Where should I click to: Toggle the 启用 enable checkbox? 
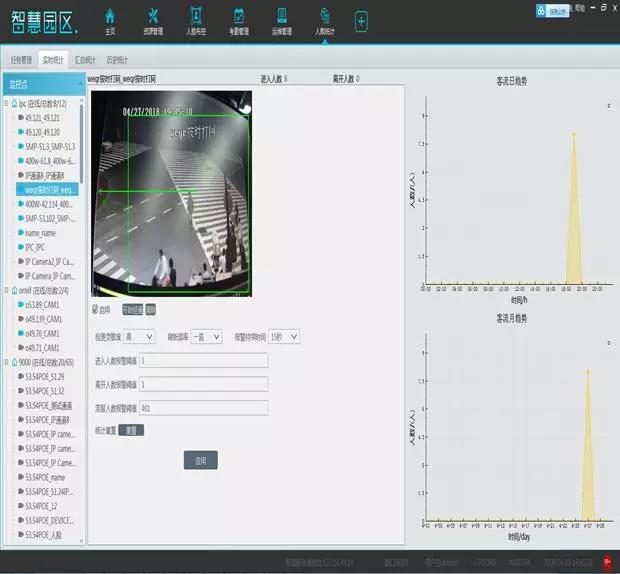click(96, 309)
